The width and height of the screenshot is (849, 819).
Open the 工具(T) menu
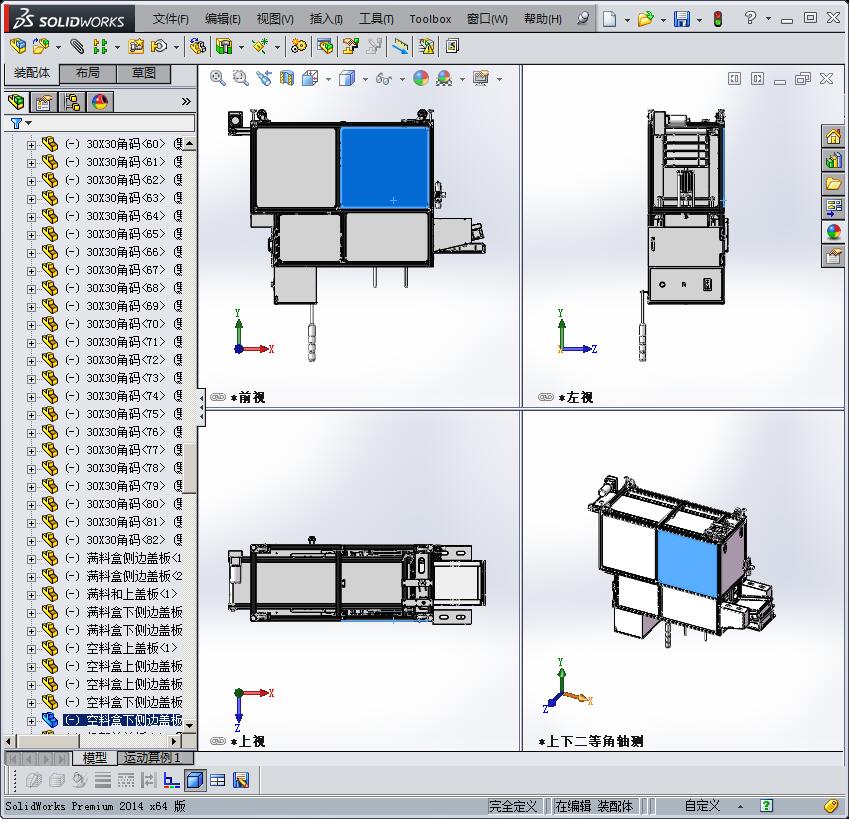tap(376, 19)
